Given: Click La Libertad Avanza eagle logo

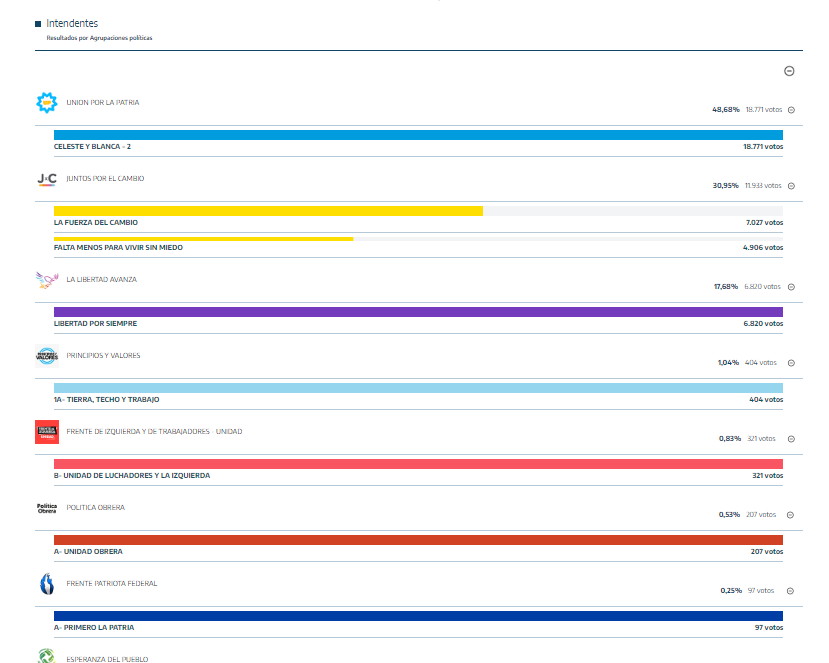Looking at the screenshot, I should pos(46,280).
